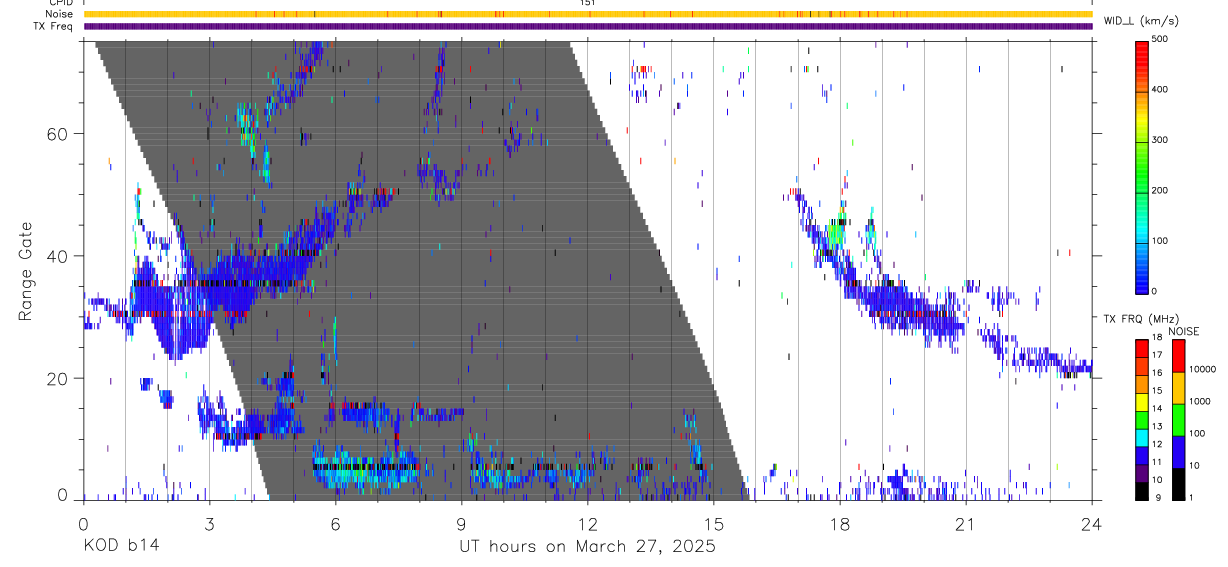Click the 17 label on the TX FRQ scale

[x=1157, y=355]
